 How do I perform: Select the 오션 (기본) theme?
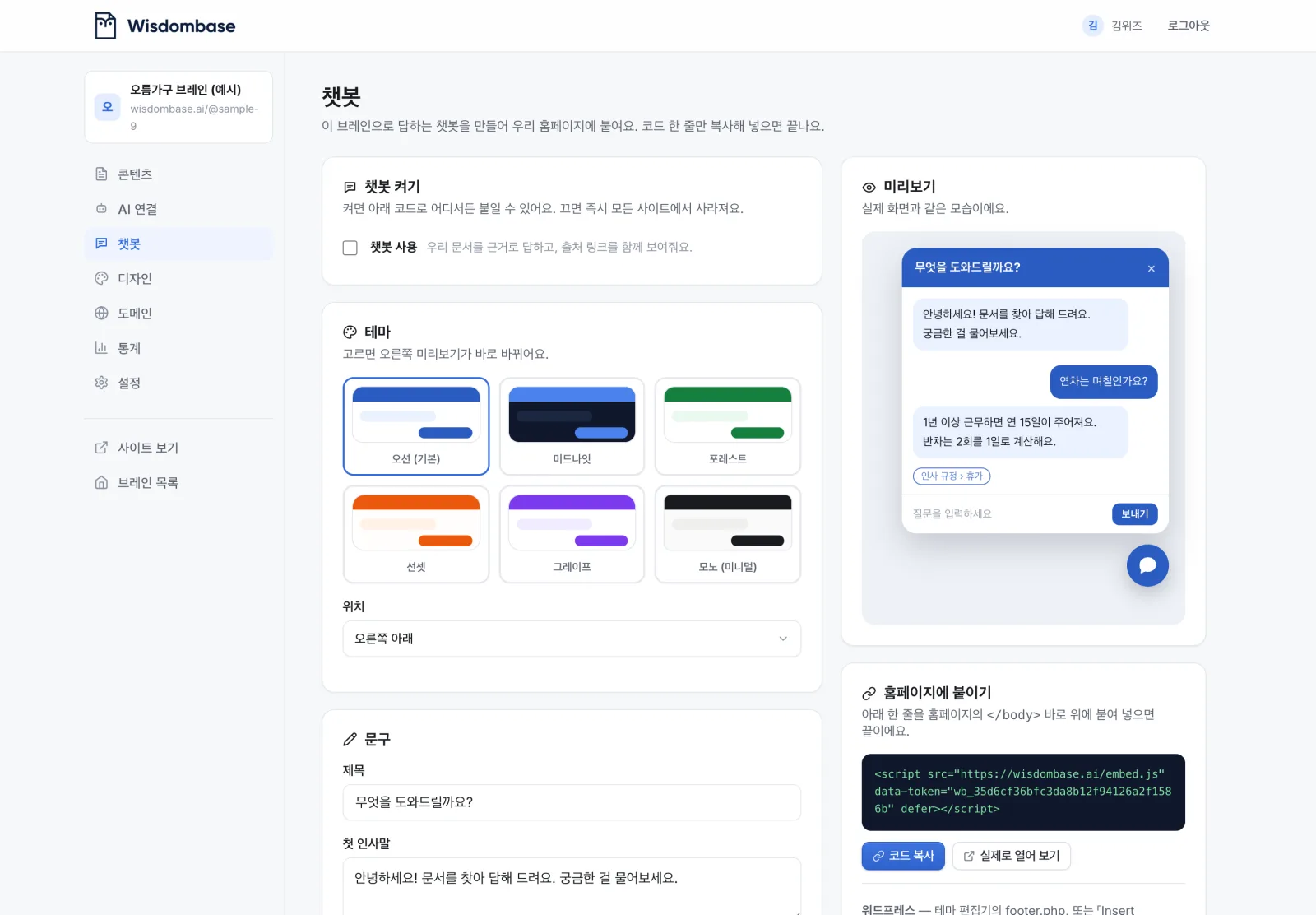(x=416, y=426)
